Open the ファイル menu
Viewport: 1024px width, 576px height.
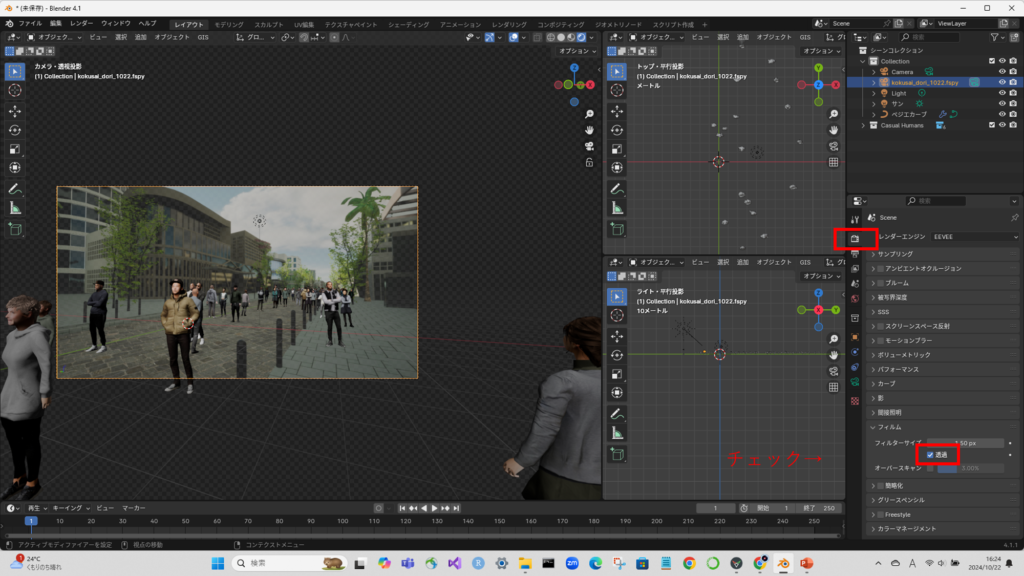click(x=30, y=23)
